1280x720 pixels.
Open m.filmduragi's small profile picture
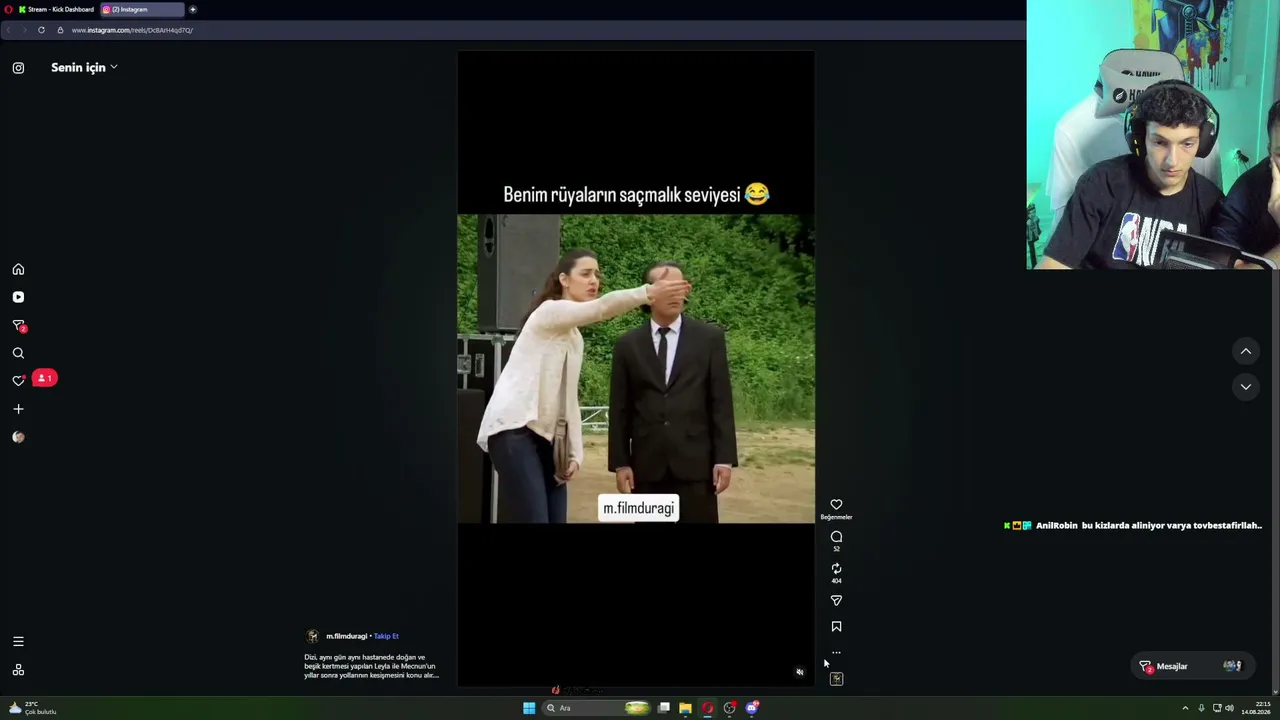pyautogui.click(x=313, y=636)
